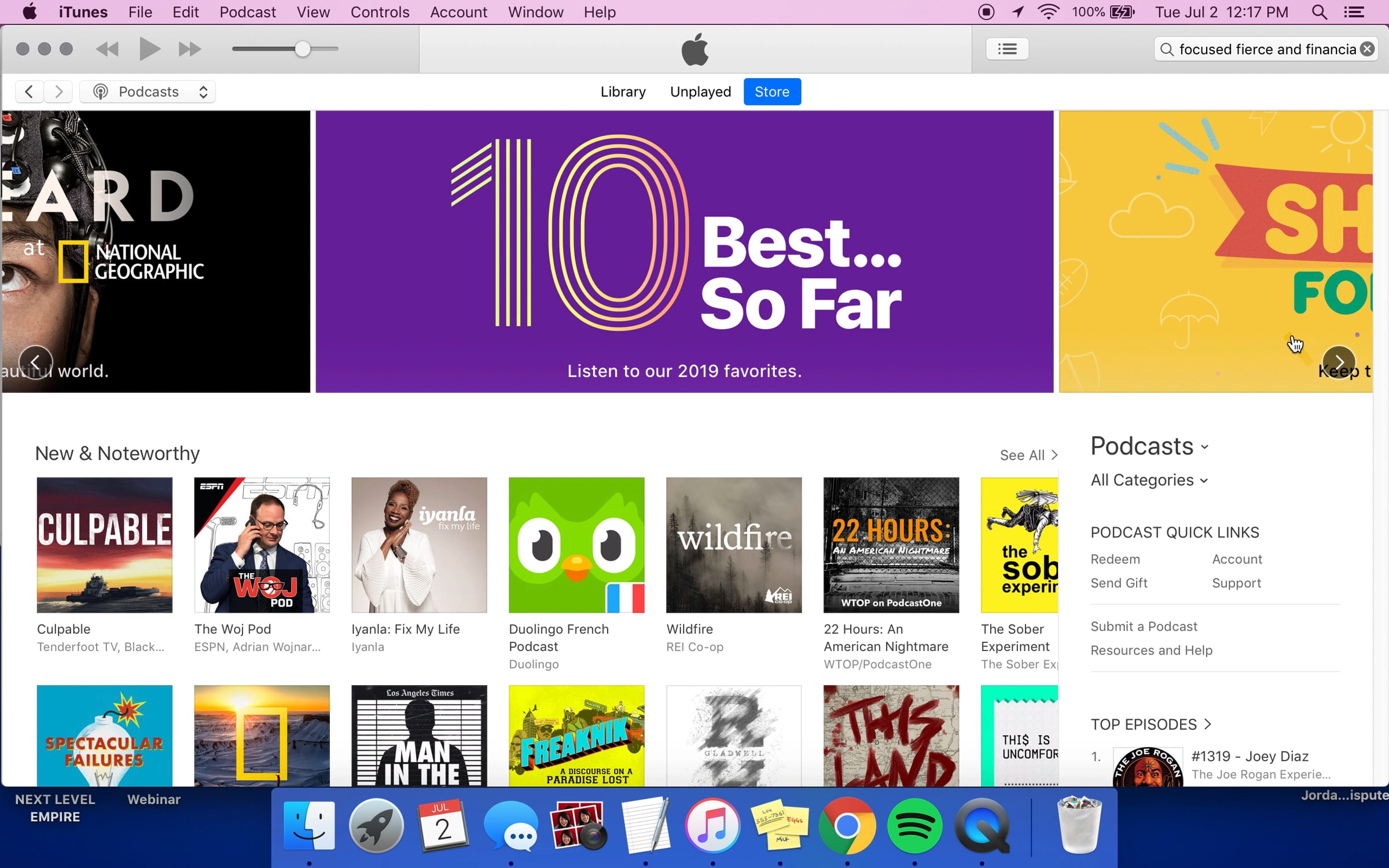Click into the iTunes search field
Viewport: 1389px width, 868px height.
click(1266, 49)
